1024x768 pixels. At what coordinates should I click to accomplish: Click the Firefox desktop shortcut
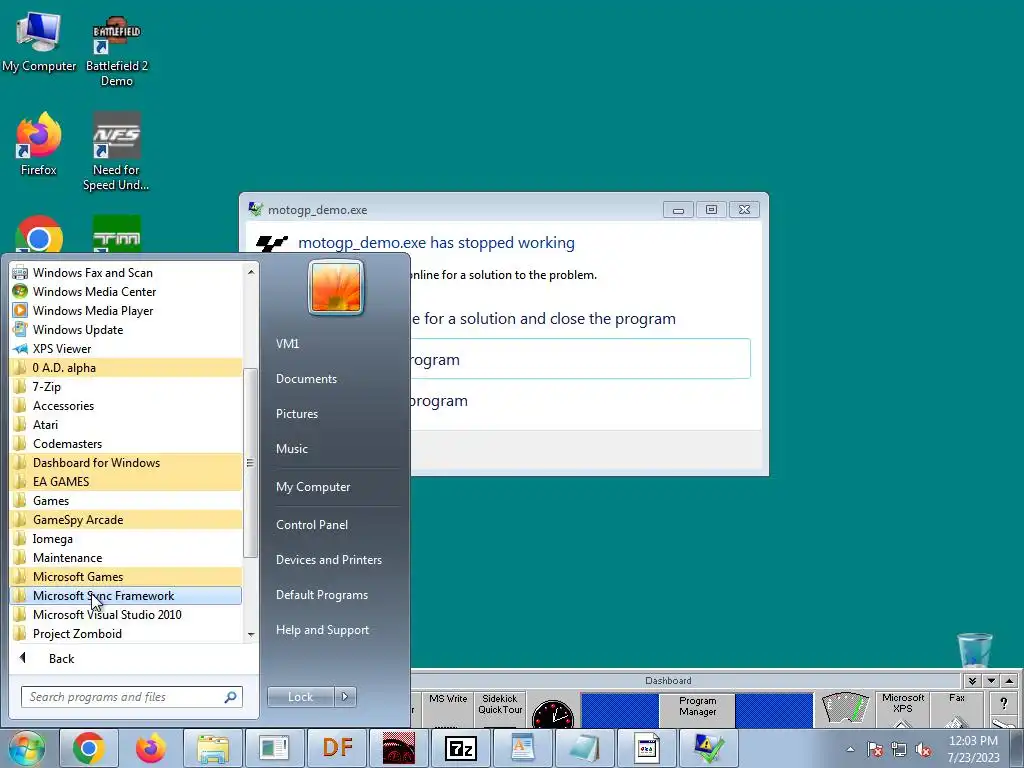point(39,144)
